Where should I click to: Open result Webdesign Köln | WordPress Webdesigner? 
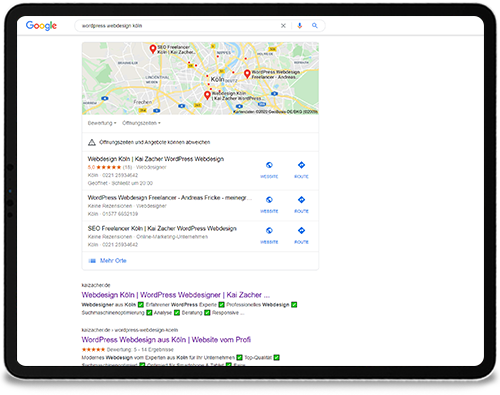(176, 295)
